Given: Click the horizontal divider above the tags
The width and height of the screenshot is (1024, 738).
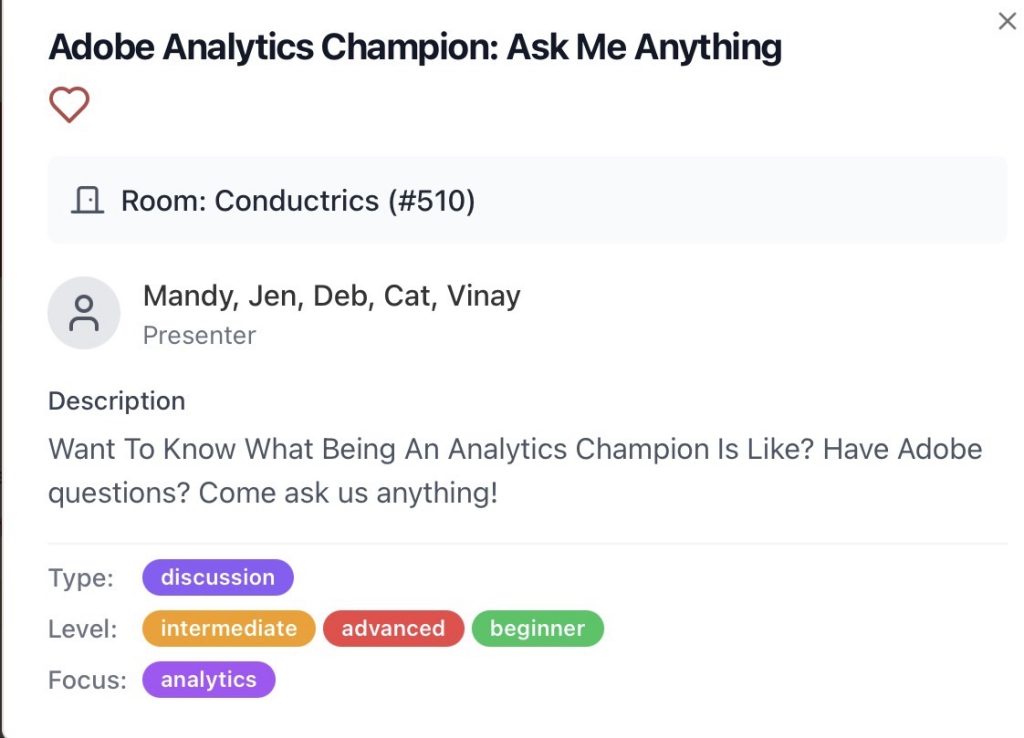Looking at the screenshot, I should pyautogui.click(x=527, y=544).
